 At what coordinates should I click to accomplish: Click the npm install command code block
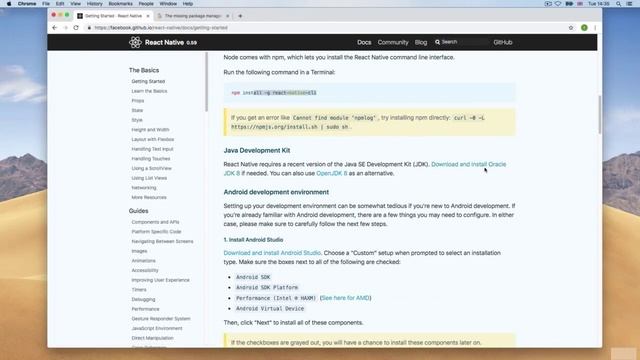(x=369, y=93)
